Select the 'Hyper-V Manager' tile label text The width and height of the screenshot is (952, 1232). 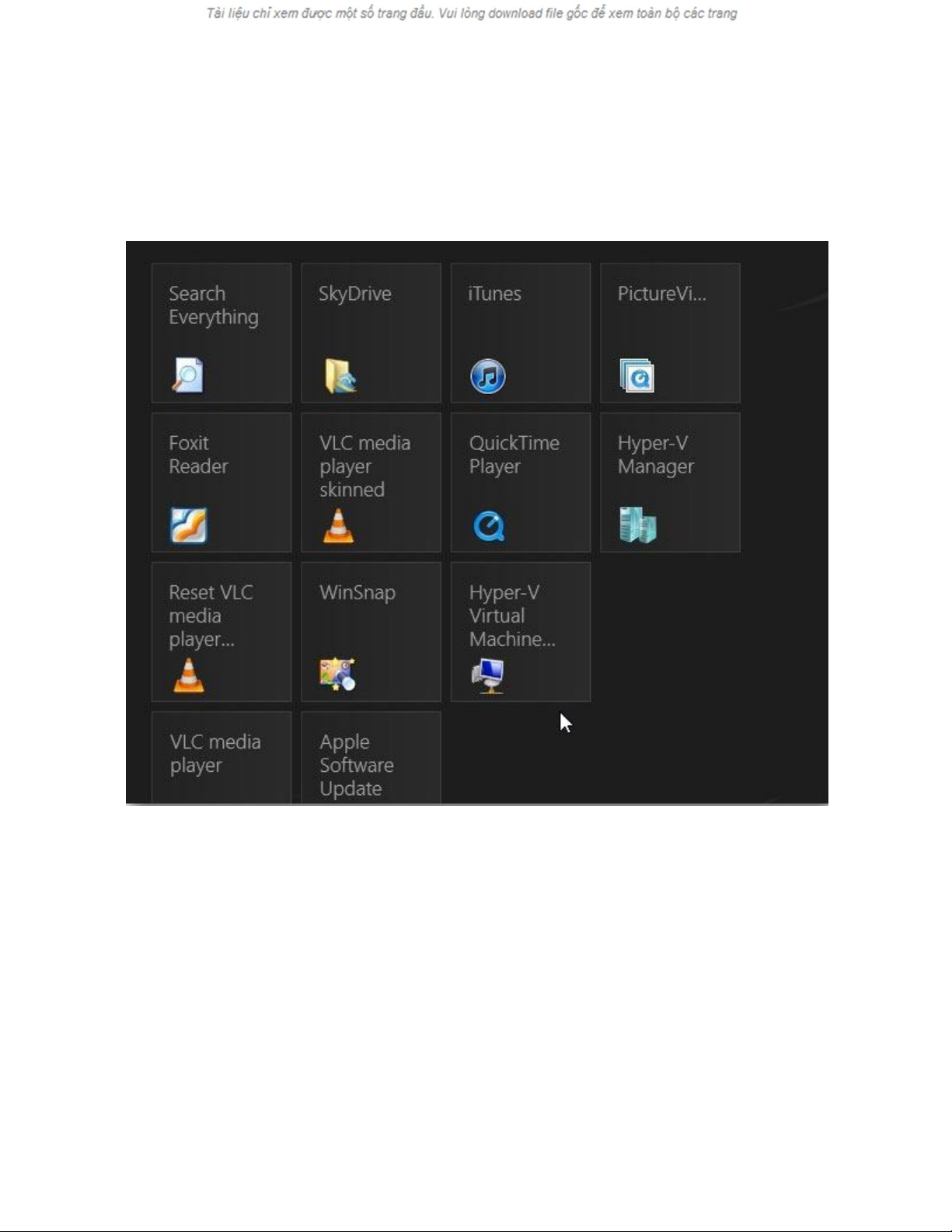pyautogui.click(x=655, y=455)
